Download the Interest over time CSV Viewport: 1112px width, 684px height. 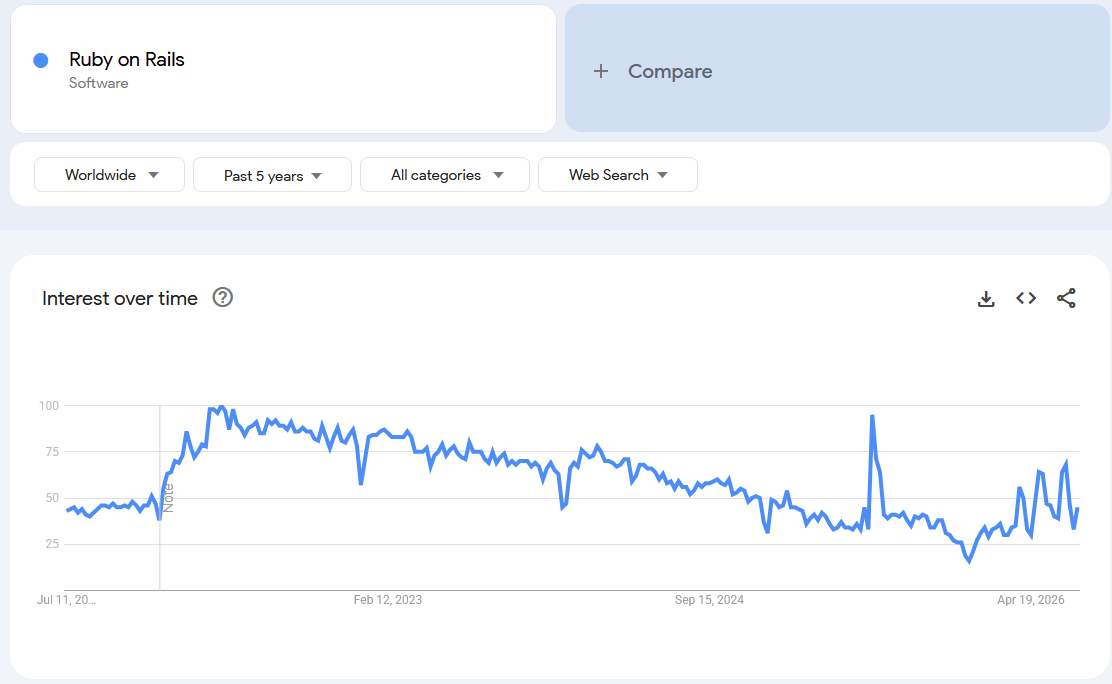986,299
